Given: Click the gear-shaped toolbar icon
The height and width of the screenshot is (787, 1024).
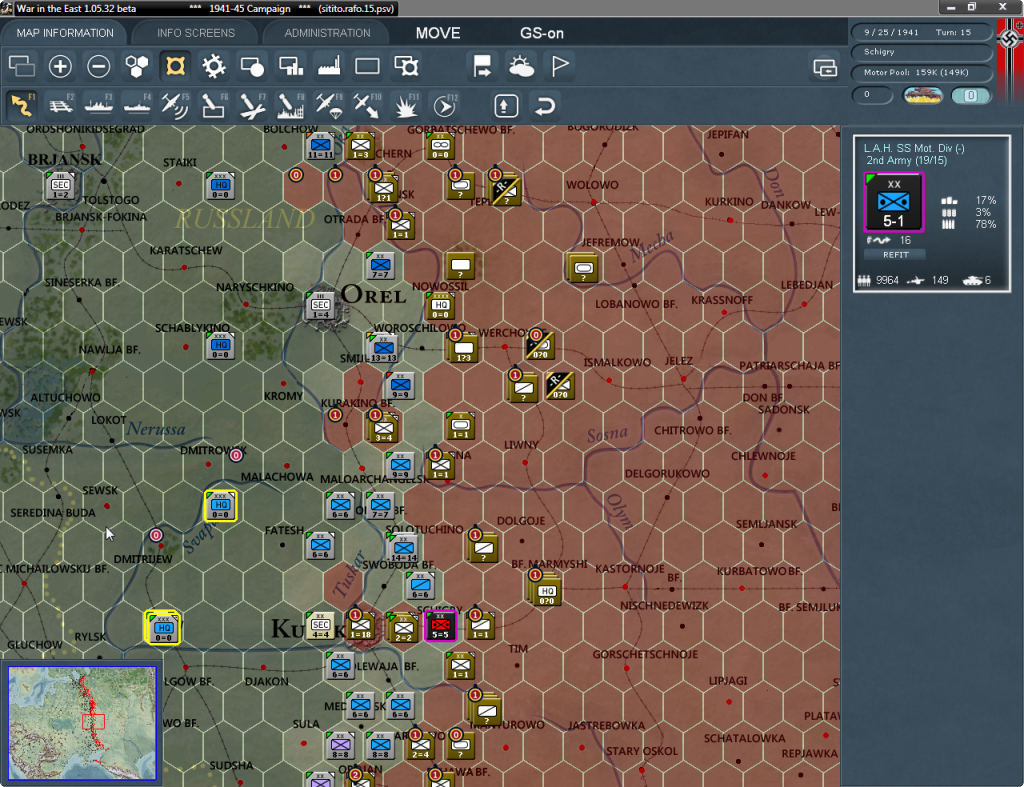Looking at the screenshot, I should [x=214, y=66].
